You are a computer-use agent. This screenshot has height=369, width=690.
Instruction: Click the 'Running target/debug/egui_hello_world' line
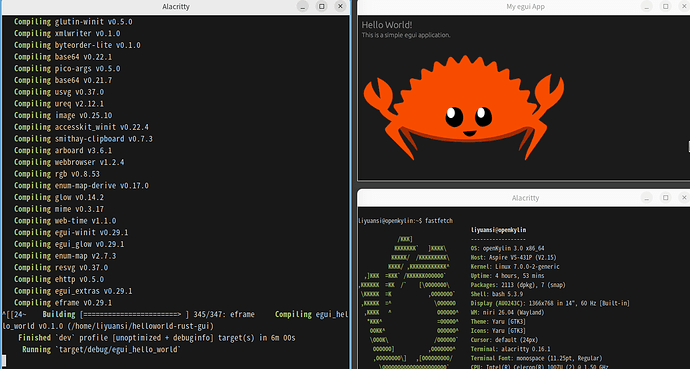coord(102,350)
